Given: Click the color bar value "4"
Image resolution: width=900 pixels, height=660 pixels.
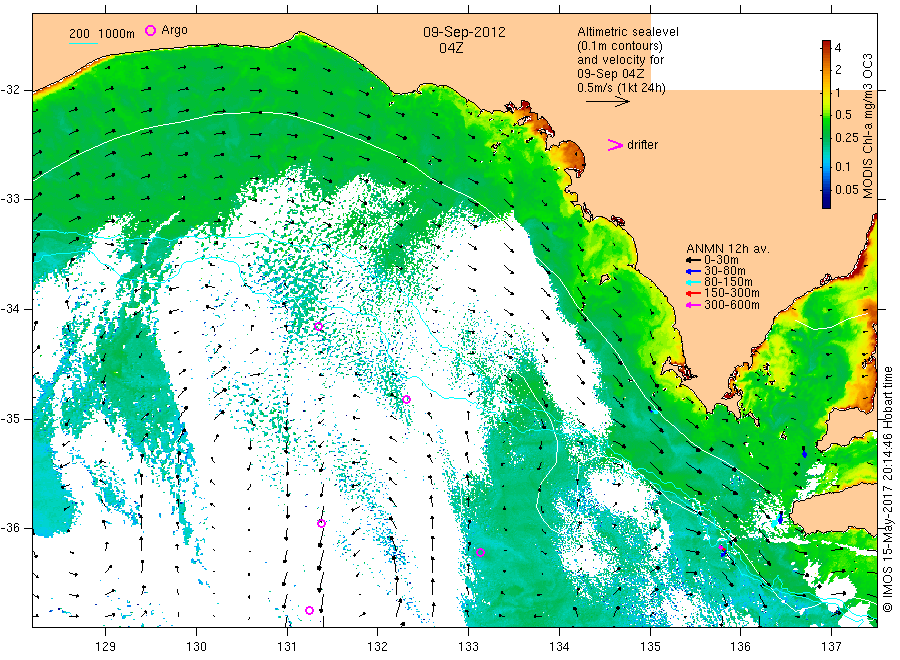Looking at the screenshot, I should pos(838,48).
